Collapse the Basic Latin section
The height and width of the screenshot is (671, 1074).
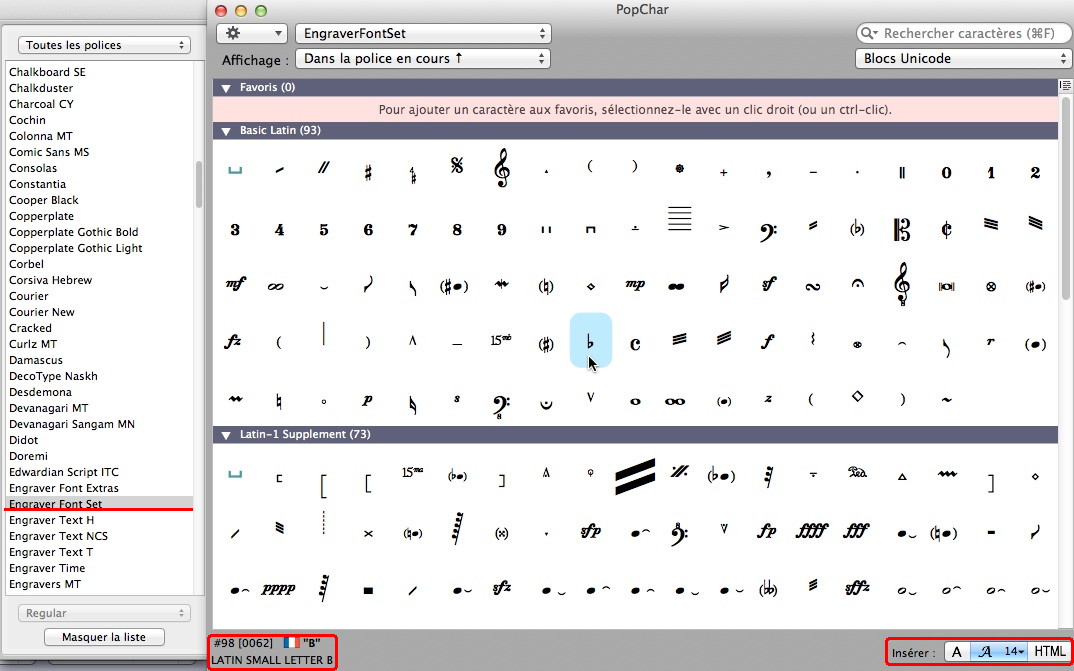[226, 131]
